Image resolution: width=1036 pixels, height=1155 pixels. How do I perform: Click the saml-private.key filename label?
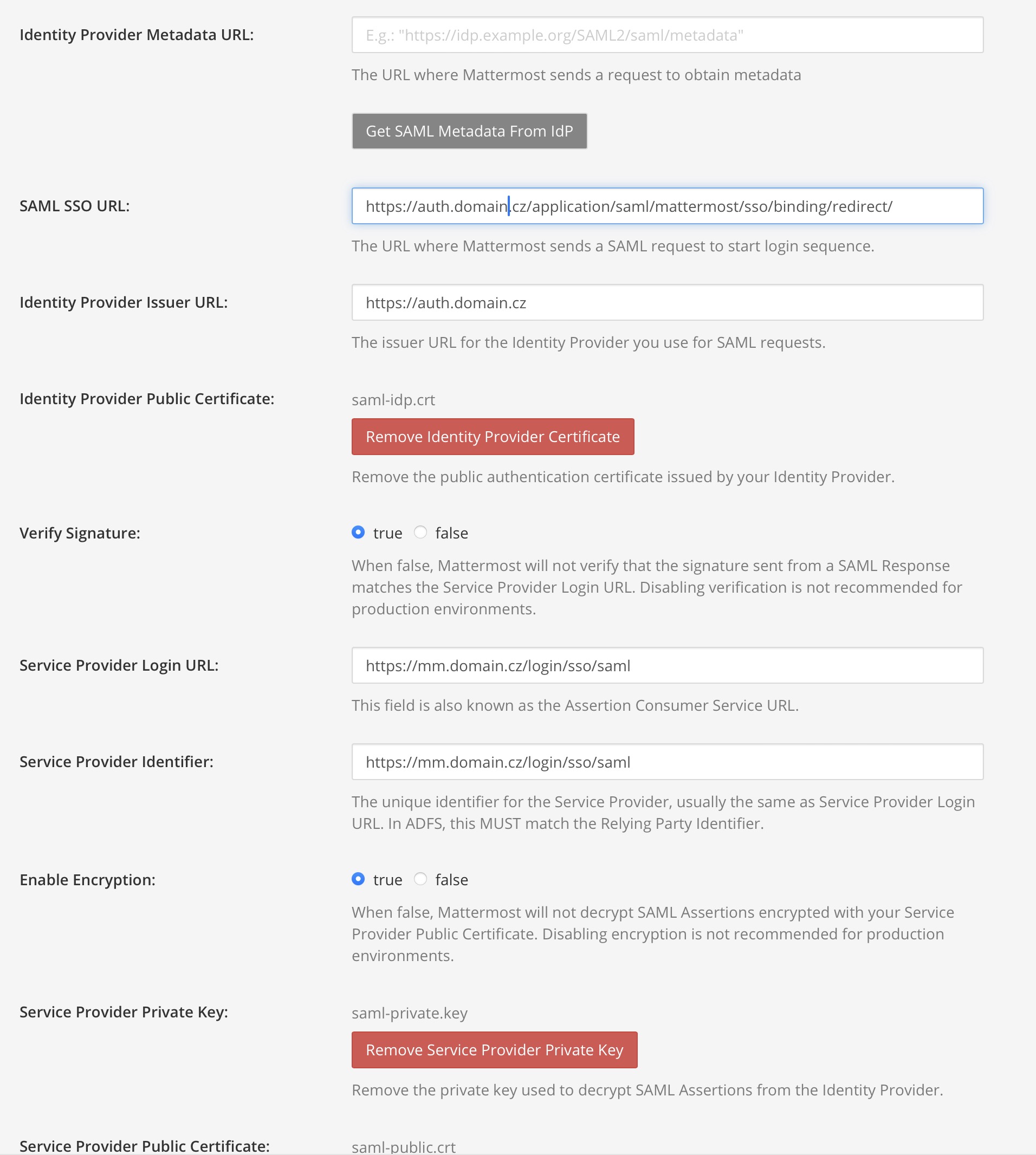[409, 1013]
